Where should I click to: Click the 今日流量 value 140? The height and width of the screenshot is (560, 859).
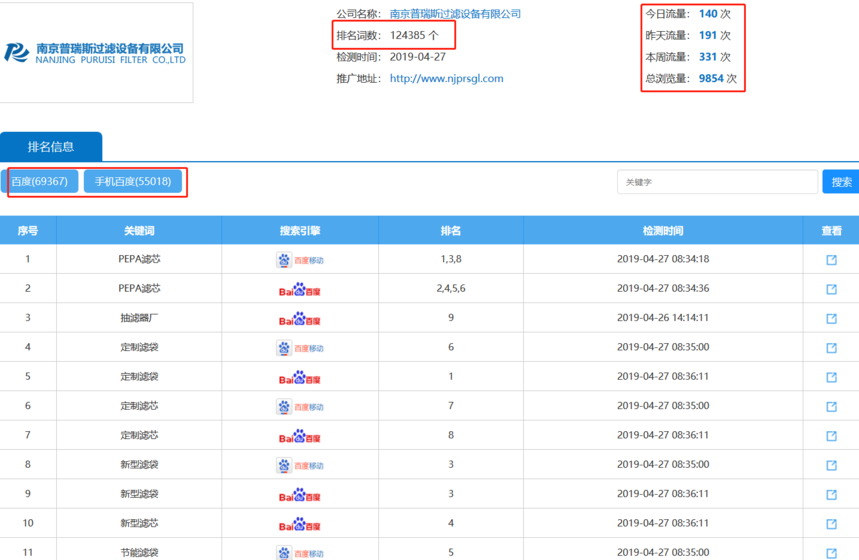tap(708, 14)
